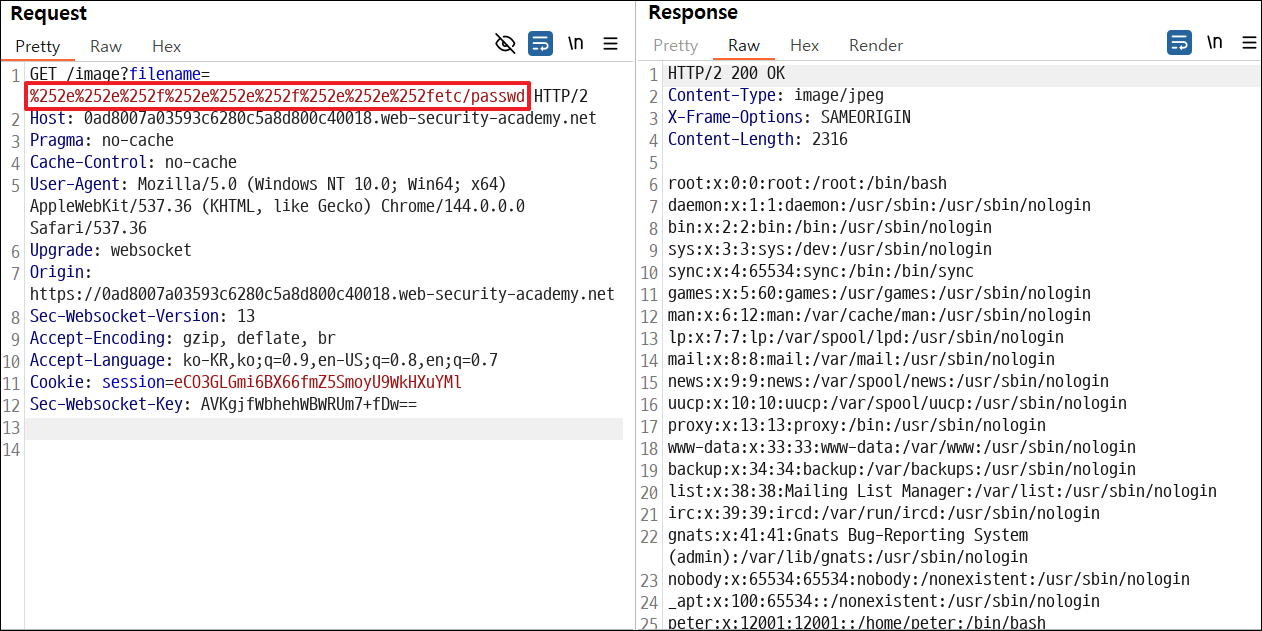The width and height of the screenshot is (1262, 631).
Task: Switch to Request Raw tab
Action: tap(106, 46)
